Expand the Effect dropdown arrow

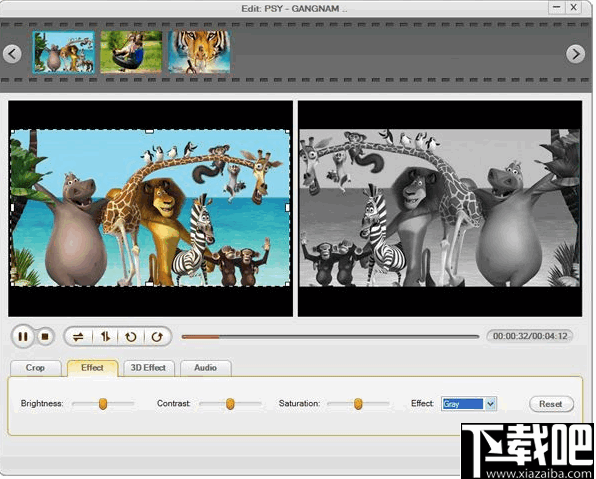click(x=490, y=404)
